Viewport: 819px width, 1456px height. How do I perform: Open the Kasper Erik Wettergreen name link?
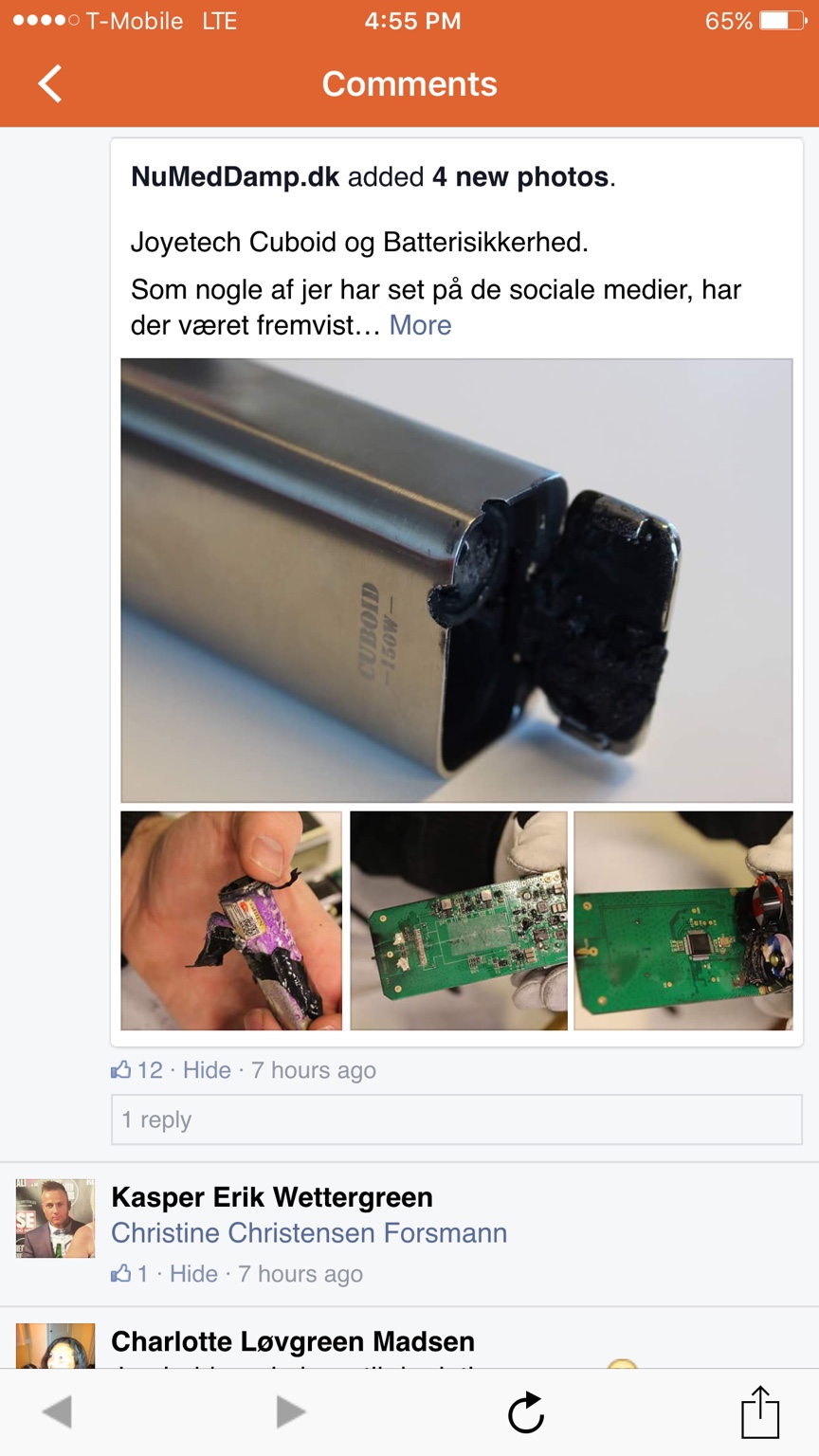pos(272,1197)
